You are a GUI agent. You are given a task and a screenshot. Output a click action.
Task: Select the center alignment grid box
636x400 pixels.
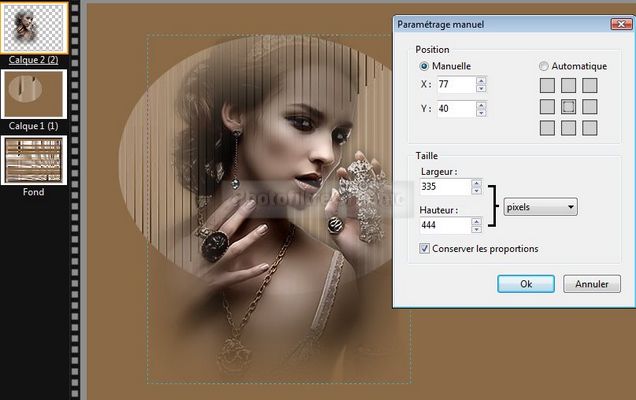(x=568, y=106)
